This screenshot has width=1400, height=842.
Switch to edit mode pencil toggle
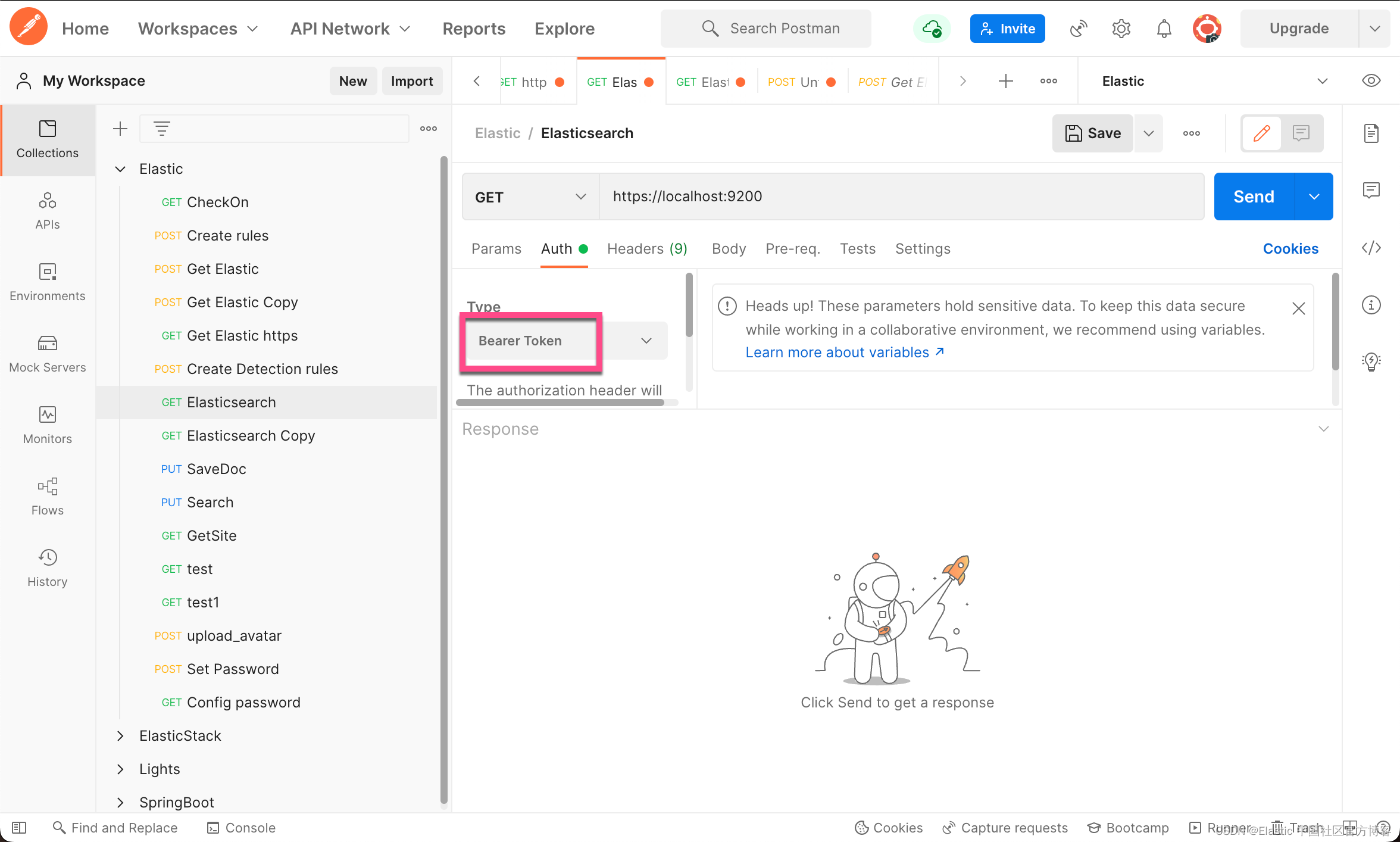(1261, 133)
